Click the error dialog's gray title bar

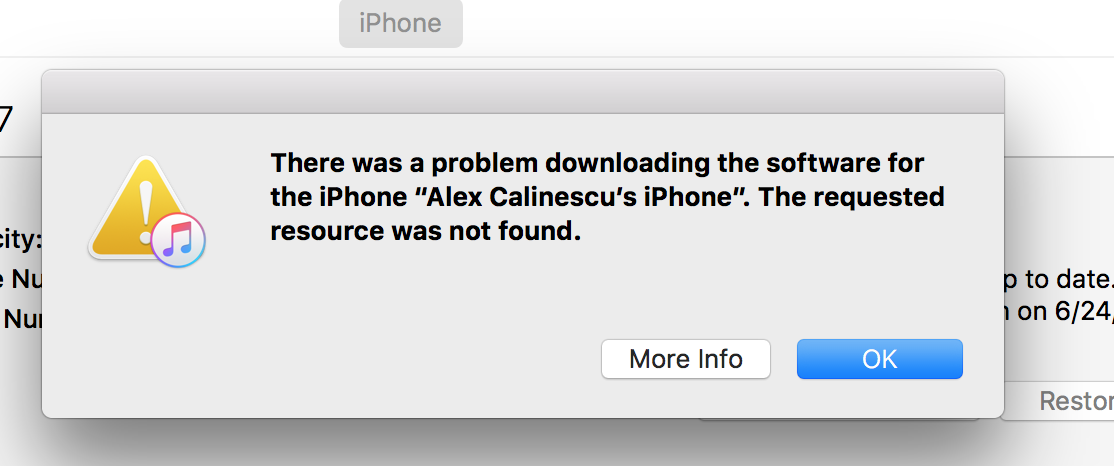click(523, 92)
